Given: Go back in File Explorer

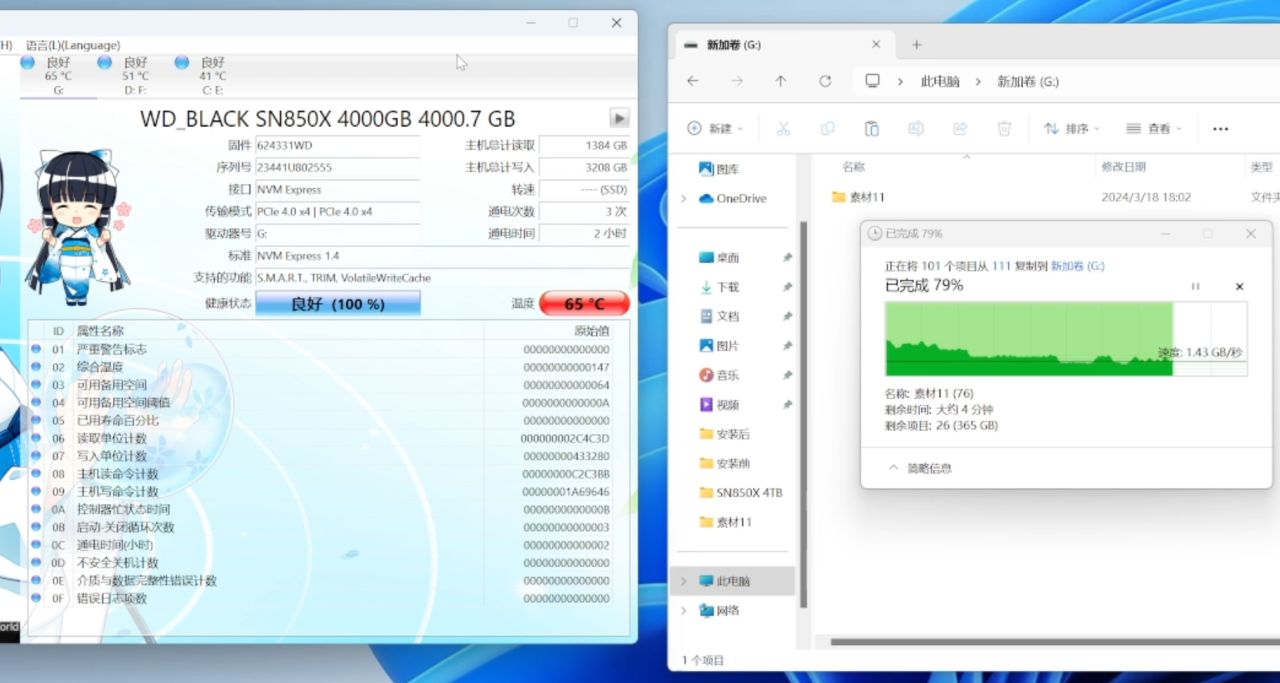Looking at the screenshot, I should [693, 81].
